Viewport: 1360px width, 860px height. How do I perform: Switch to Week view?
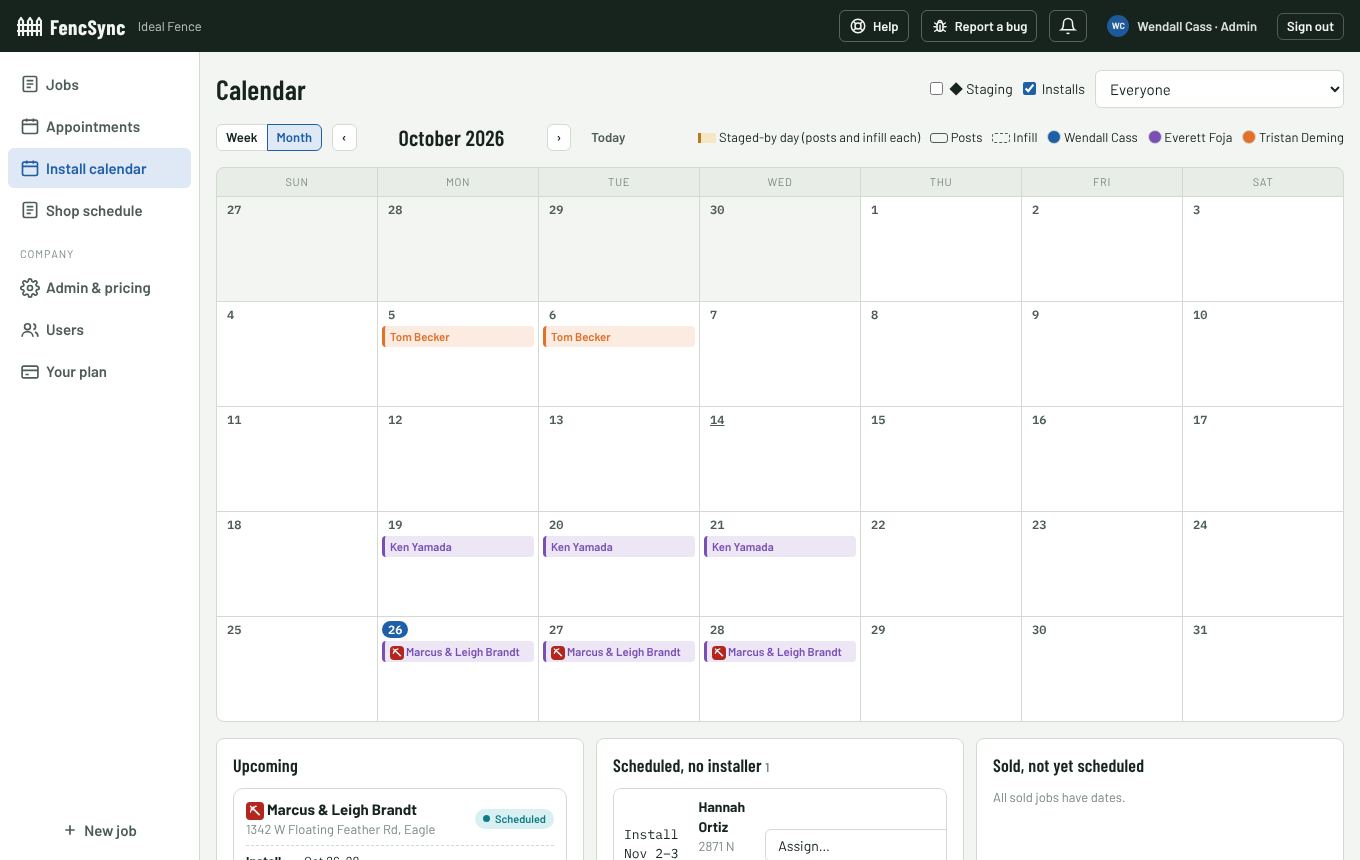tap(242, 138)
